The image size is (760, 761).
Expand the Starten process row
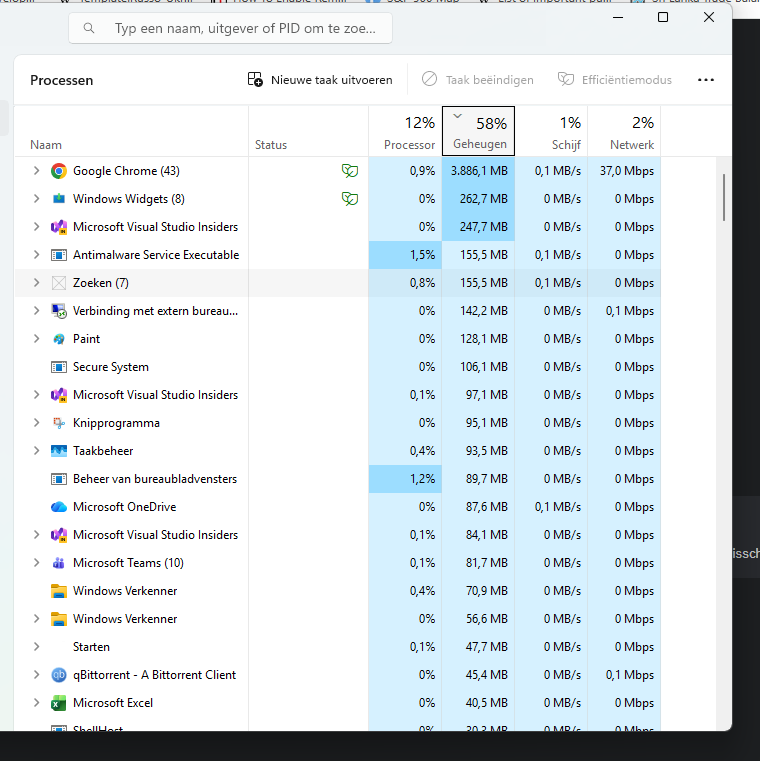click(36, 647)
